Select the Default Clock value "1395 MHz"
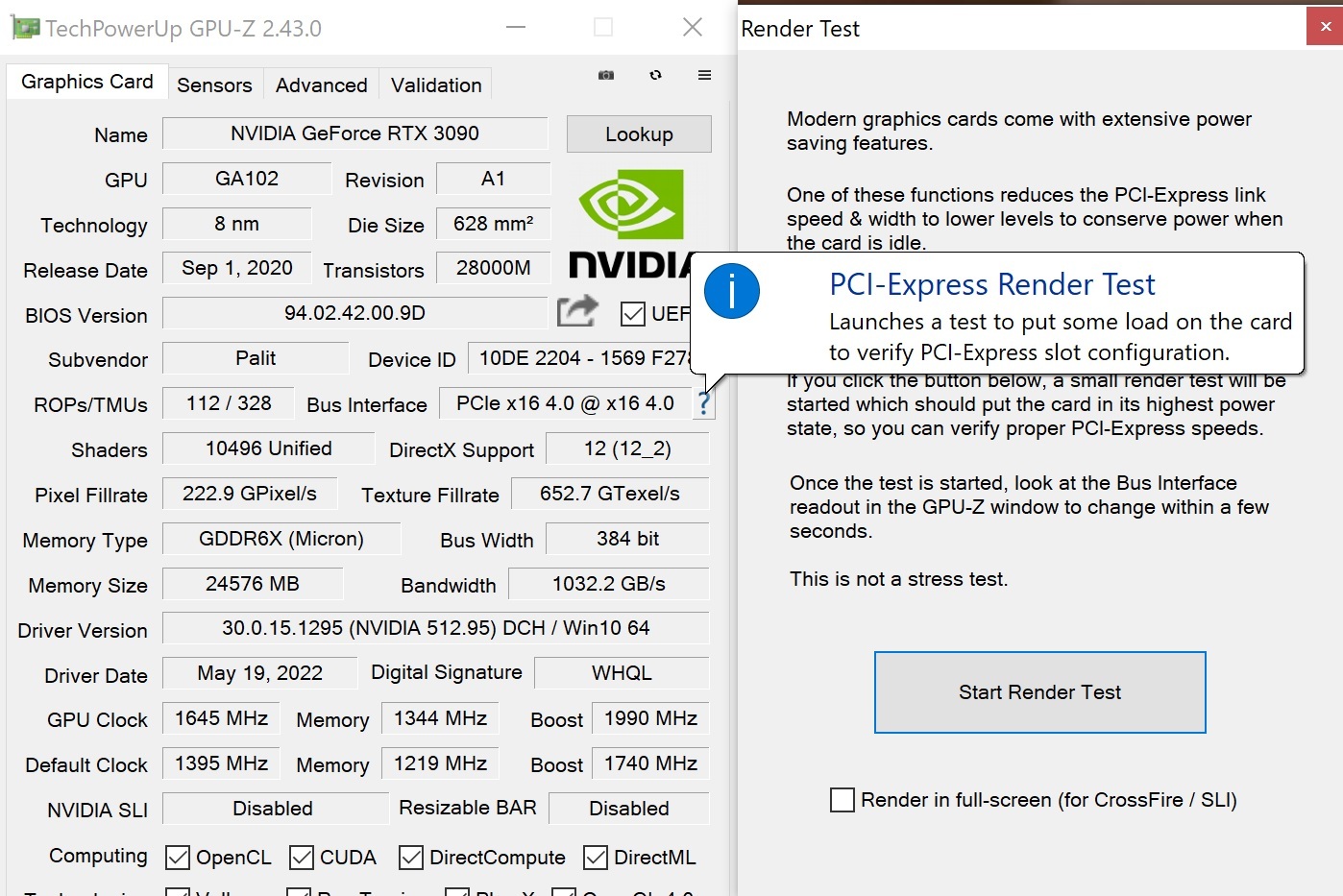Image resolution: width=1343 pixels, height=896 pixels. click(x=221, y=763)
